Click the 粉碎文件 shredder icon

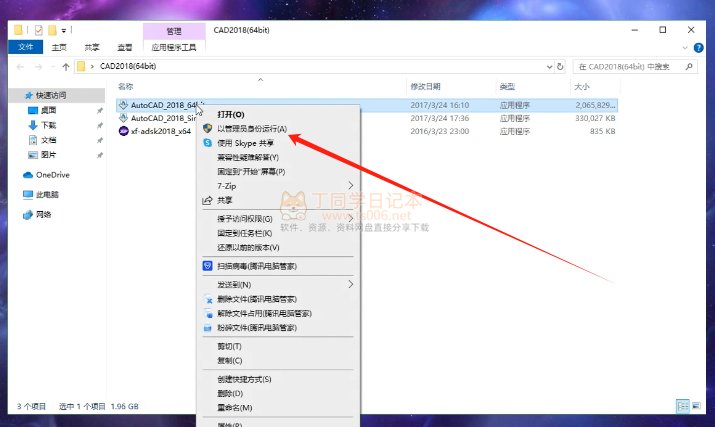[x=208, y=328]
